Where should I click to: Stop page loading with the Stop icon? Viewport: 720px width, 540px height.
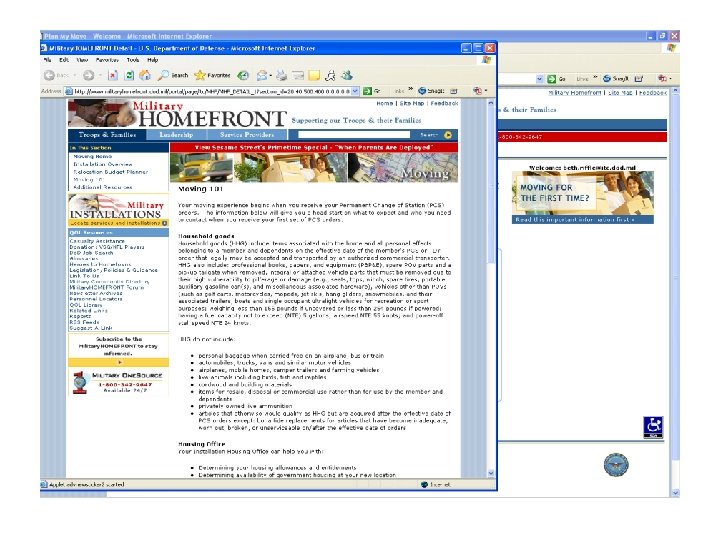click(113, 75)
